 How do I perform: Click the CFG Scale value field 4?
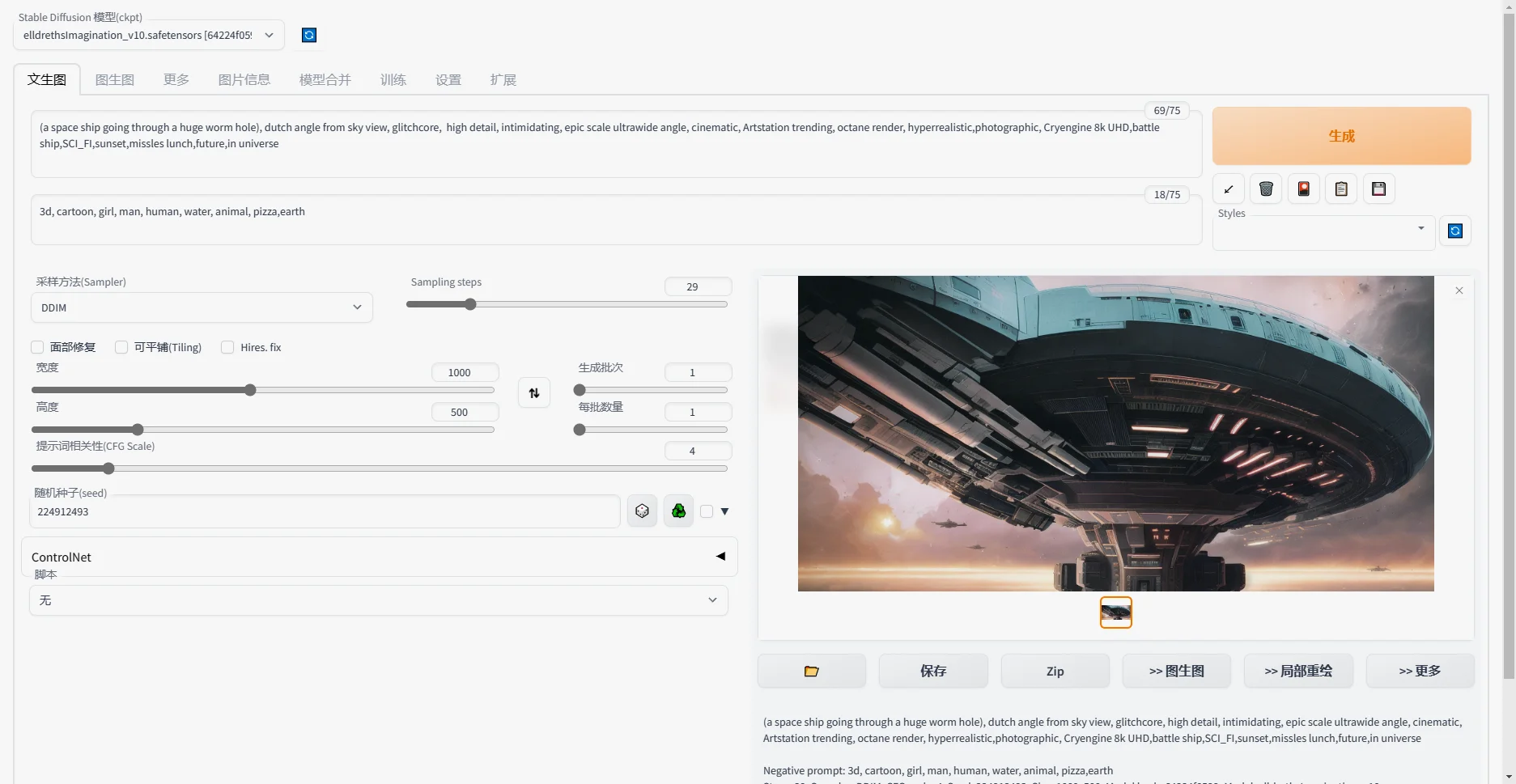click(x=698, y=451)
